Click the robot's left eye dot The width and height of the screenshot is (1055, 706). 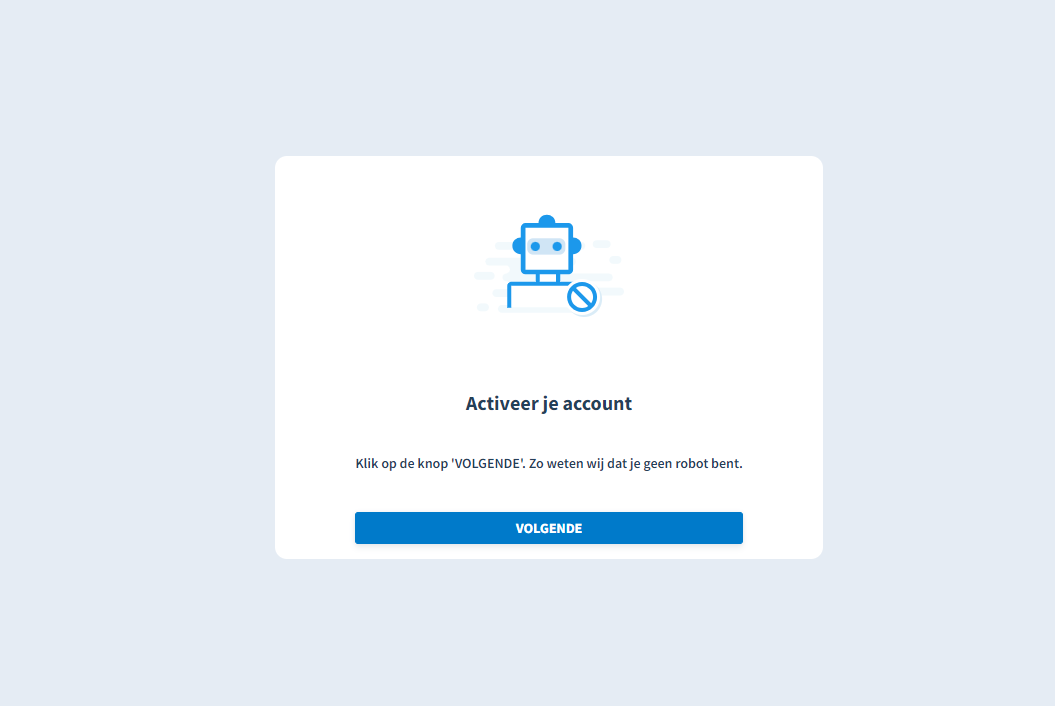click(536, 246)
